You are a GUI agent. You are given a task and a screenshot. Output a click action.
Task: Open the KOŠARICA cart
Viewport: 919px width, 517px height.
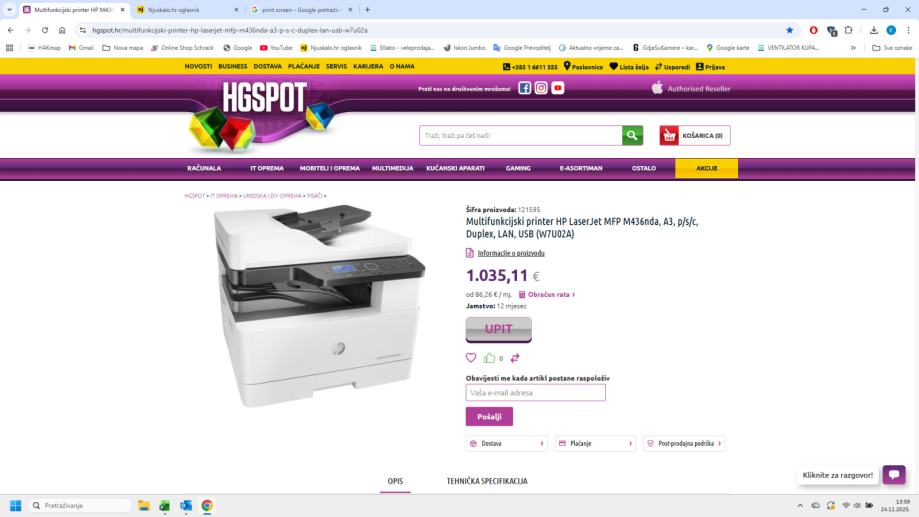click(x=695, y=135)
